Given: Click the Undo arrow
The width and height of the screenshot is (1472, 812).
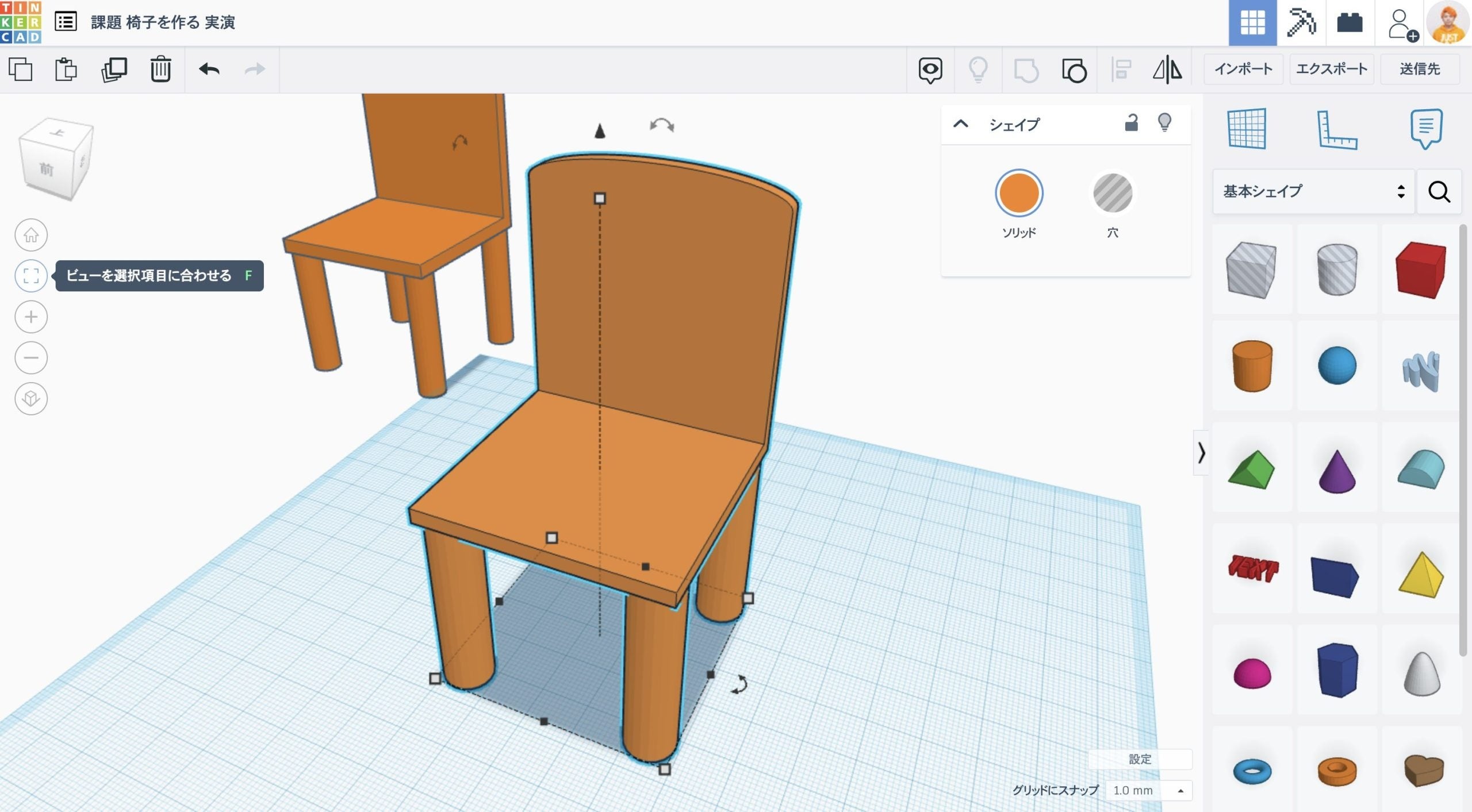Looking at the screenshot, I should 209,70.
